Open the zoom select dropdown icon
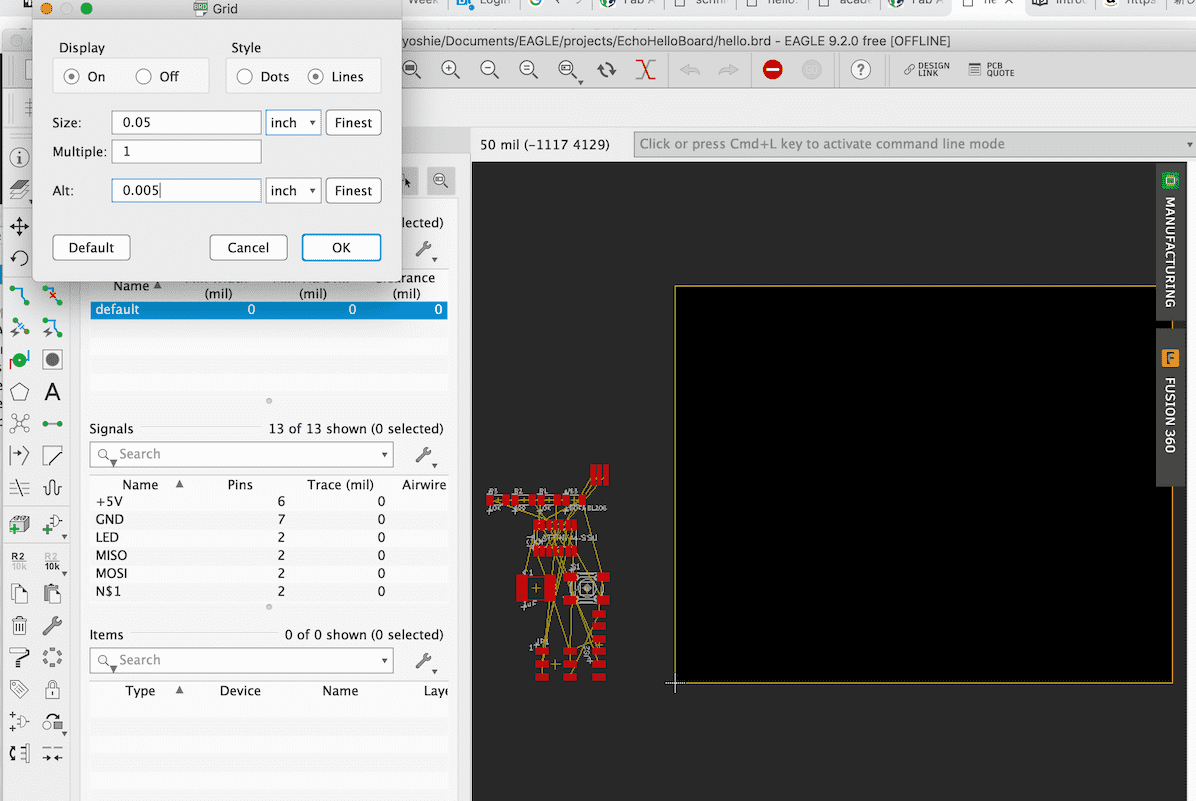Viewport: 1196px width, 801px height. [567, 71]
